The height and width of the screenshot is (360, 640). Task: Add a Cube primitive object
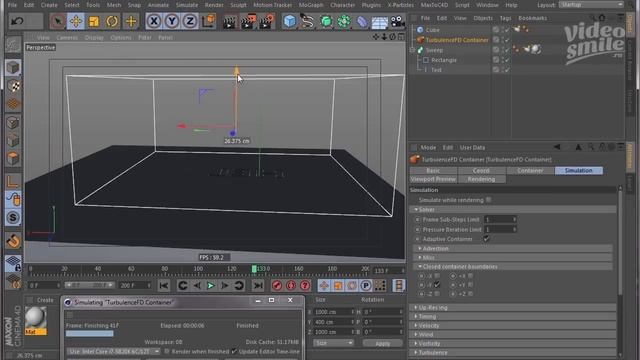(289, 21)
